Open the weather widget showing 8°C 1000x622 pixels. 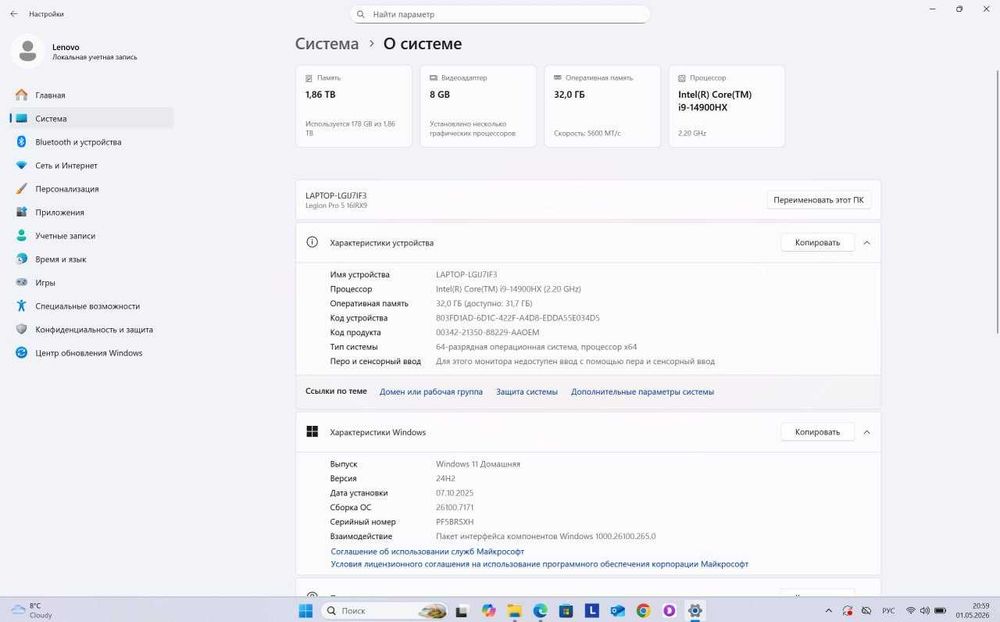click(32, 611)
